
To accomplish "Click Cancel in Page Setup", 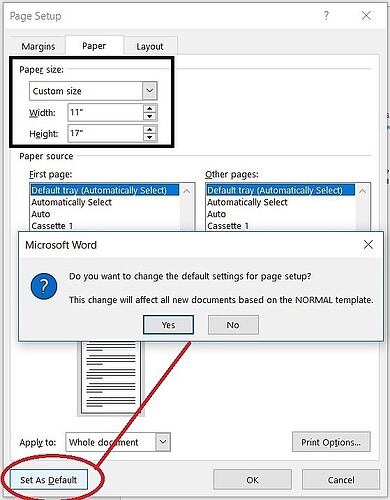I will [x=341, y=480].
